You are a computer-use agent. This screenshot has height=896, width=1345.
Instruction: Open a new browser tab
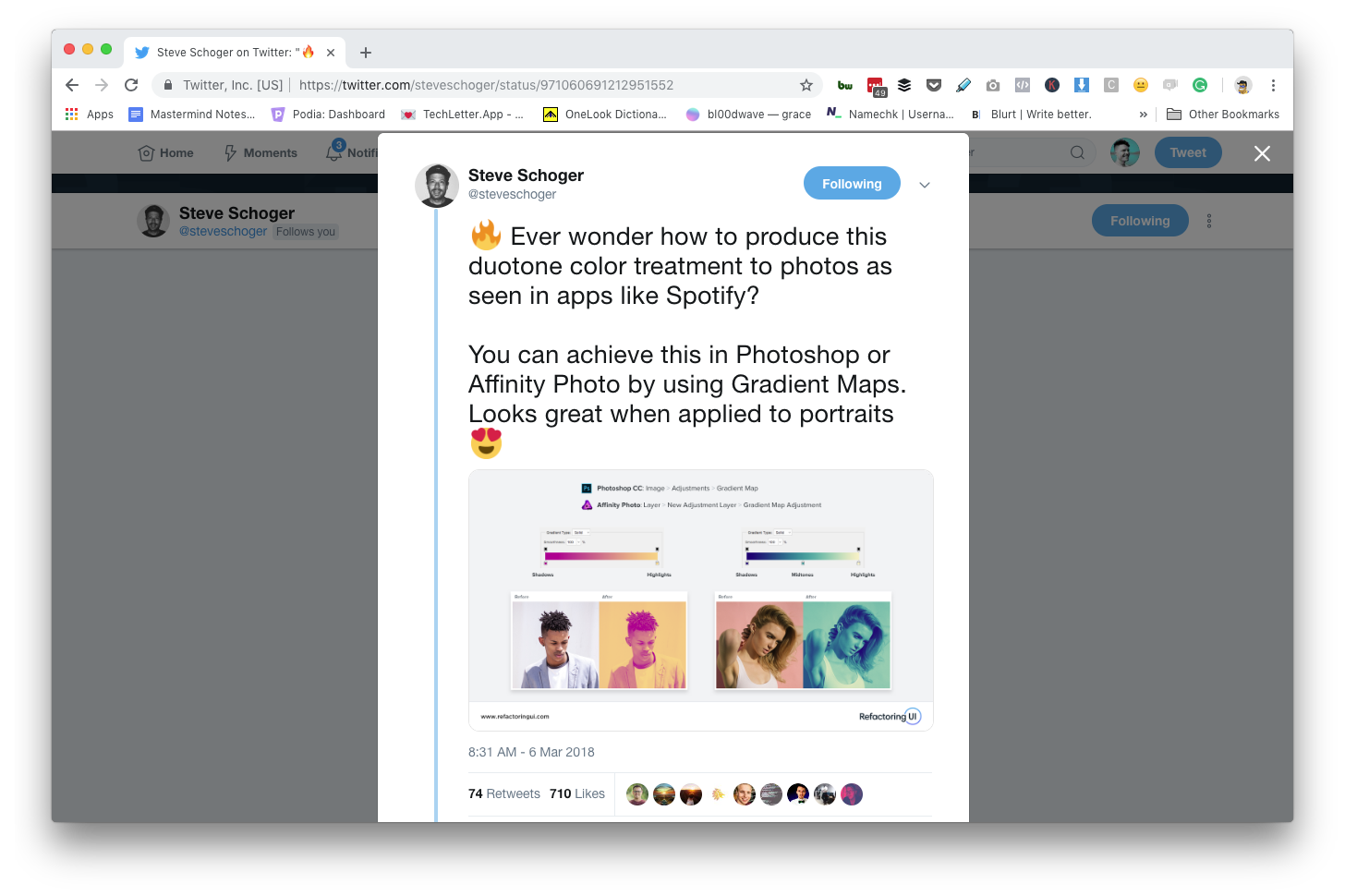point(366,53)
